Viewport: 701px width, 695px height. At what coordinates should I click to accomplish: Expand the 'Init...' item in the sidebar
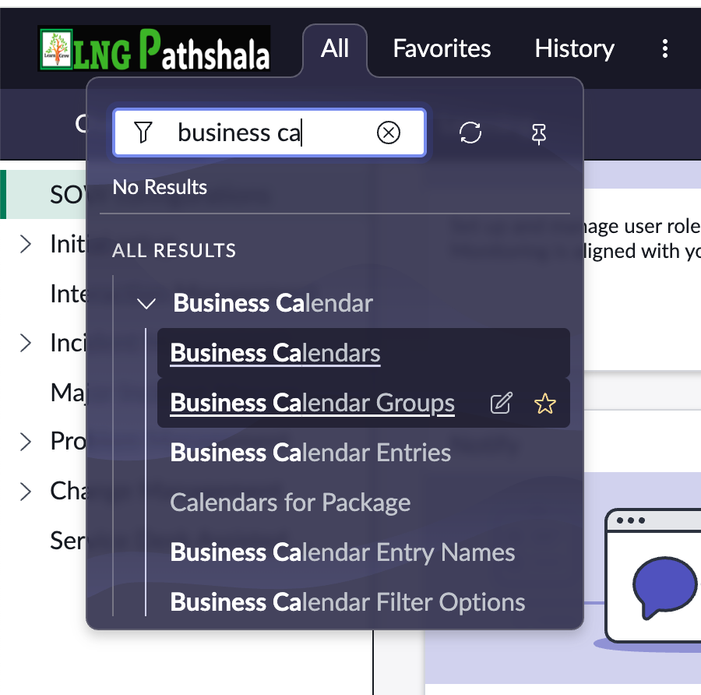pyautogui.click(x=26, y=244)
